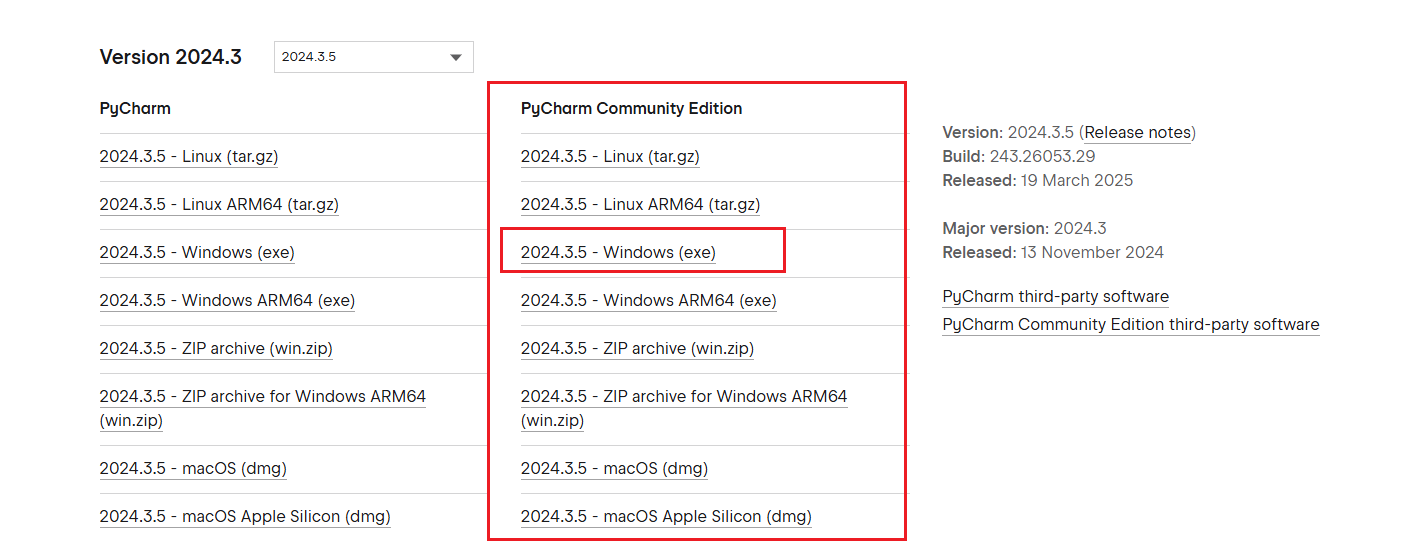Click the Major version 2024.3 text
The width and height of the screenshot is (1403, 560).
(x=1025, y=229)
